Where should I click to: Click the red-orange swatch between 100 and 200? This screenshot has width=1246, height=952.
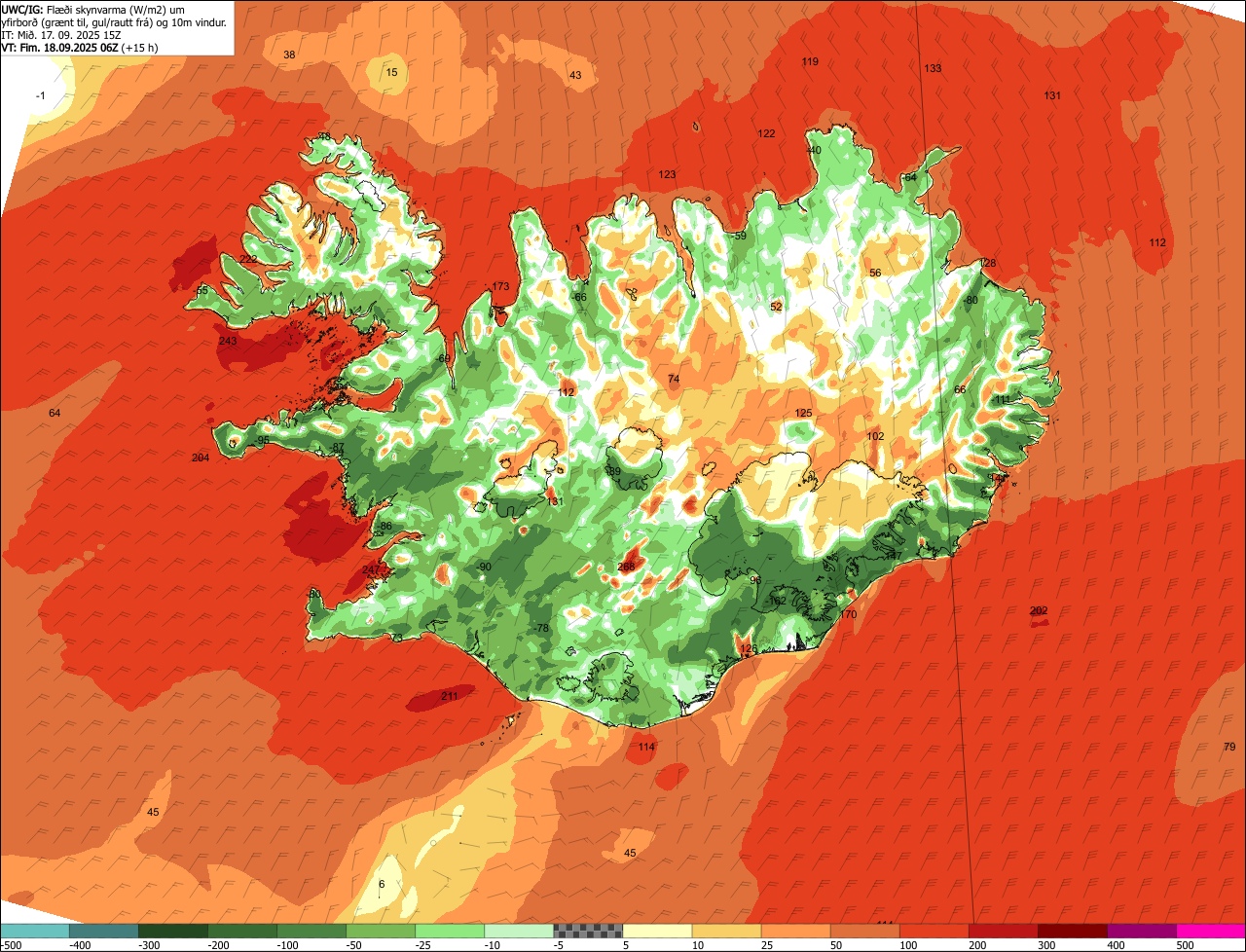point(934,931)
